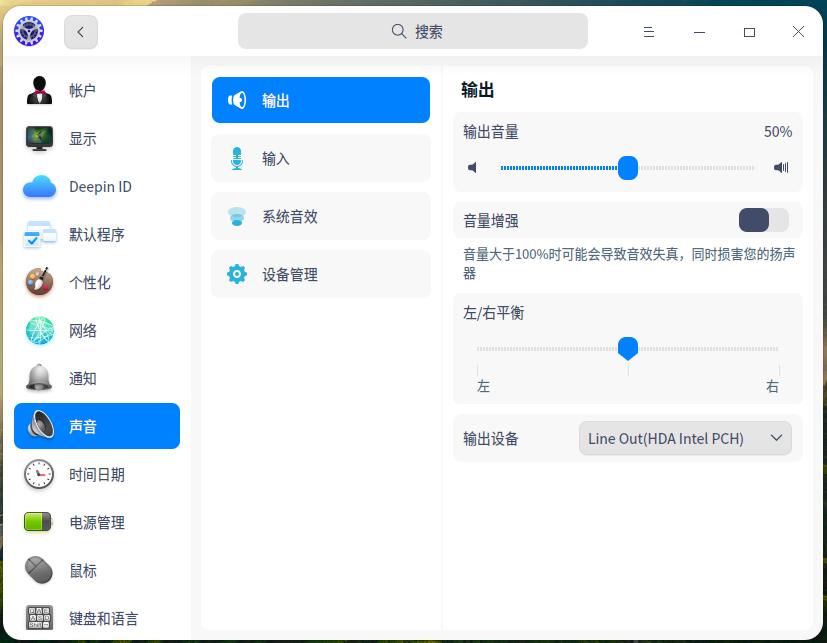The height and width of the screenshot is (643, 827).
Task: Switch to the 输入 (Input) section
Action: pyautogui.click(x=320, y=158)
